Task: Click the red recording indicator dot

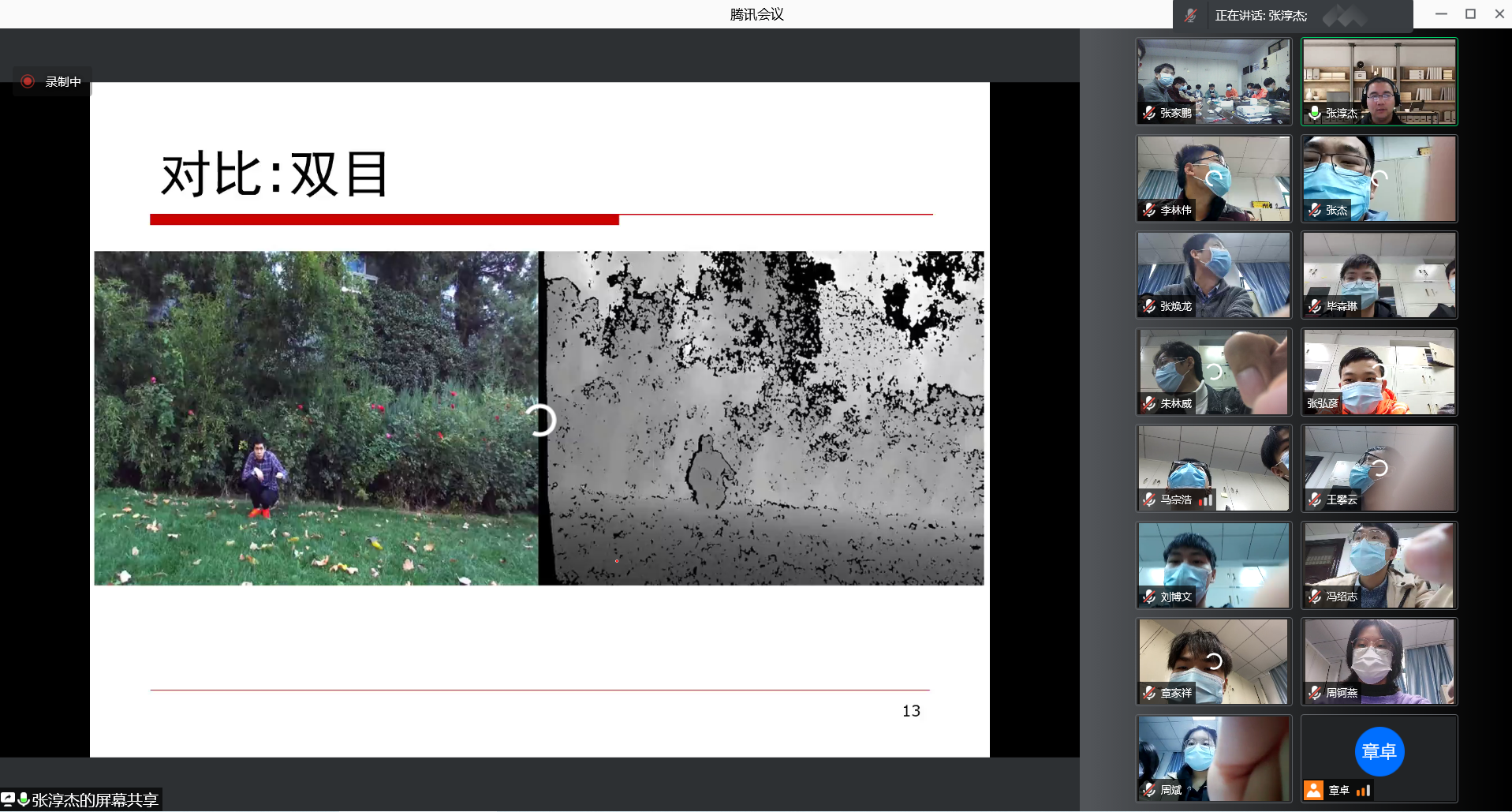Action: point(28,81)
